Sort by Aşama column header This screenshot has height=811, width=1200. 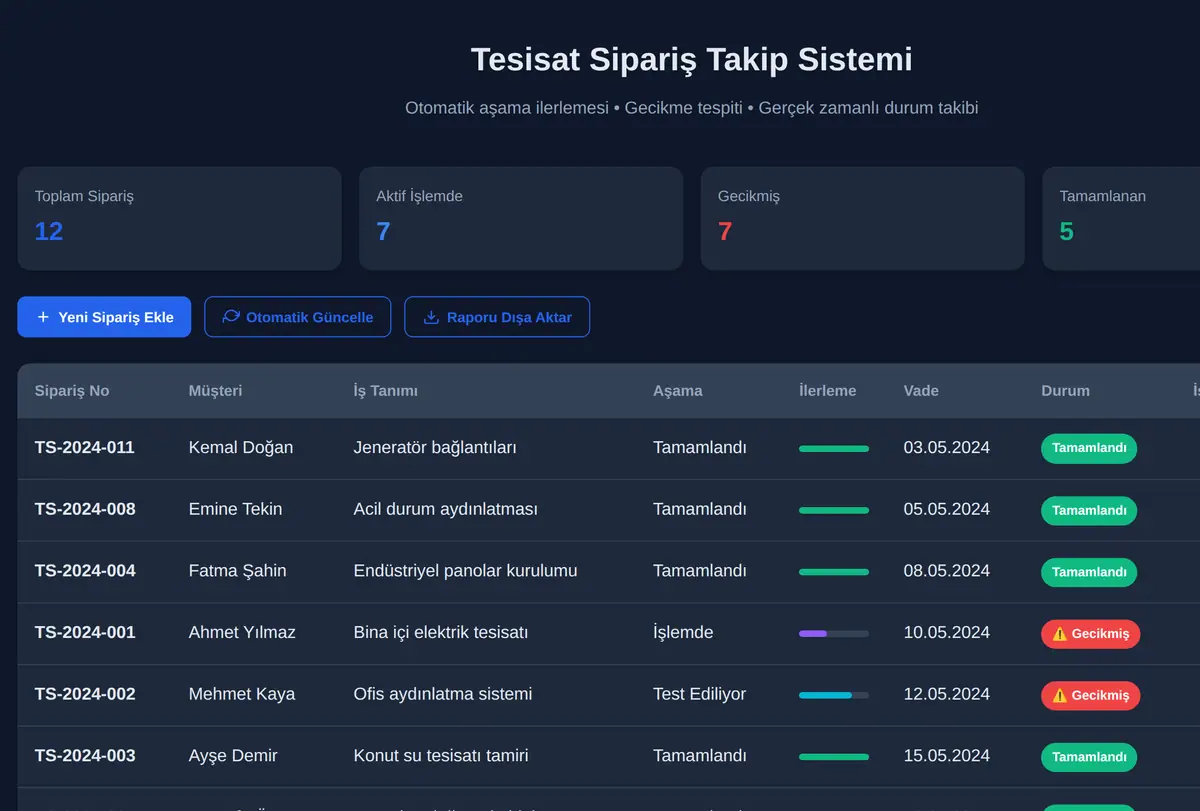(x=678, y=391)
